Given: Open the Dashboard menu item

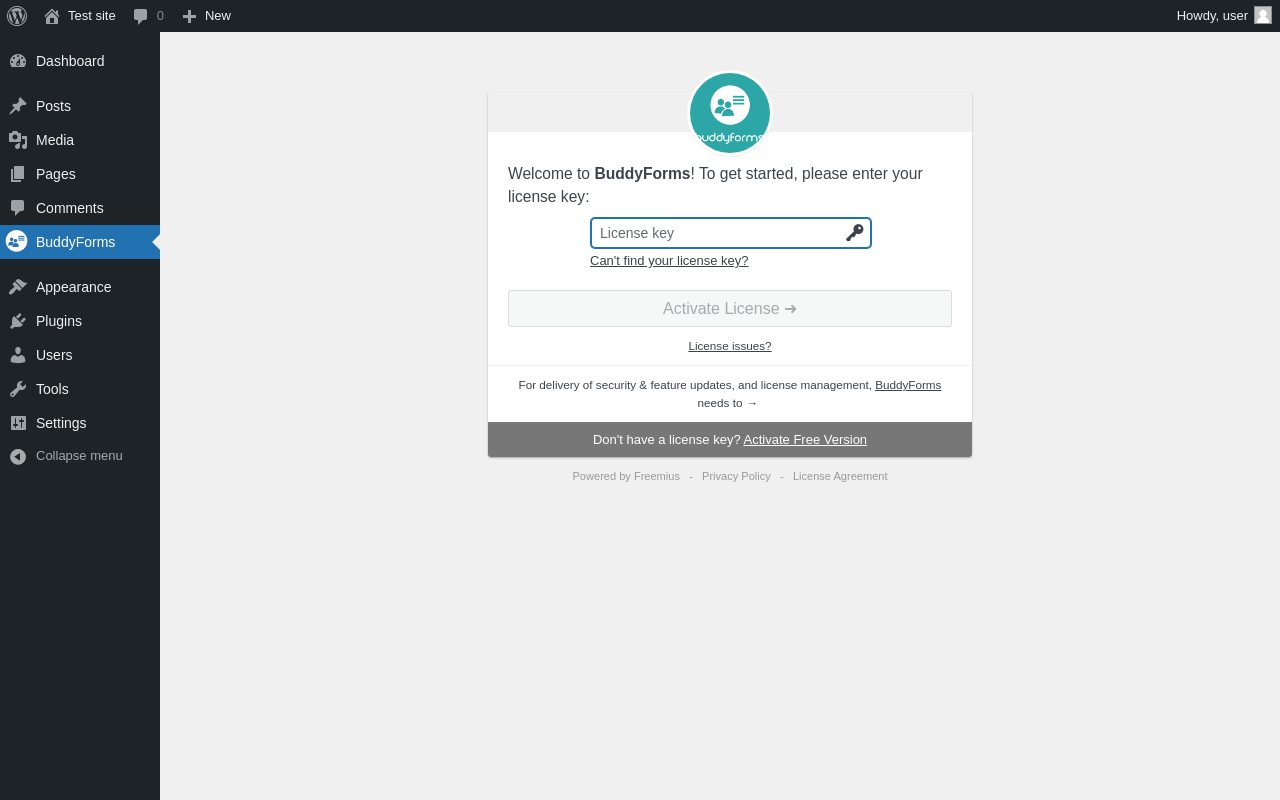Looking at the screenshot, I should tap(80, 61).
